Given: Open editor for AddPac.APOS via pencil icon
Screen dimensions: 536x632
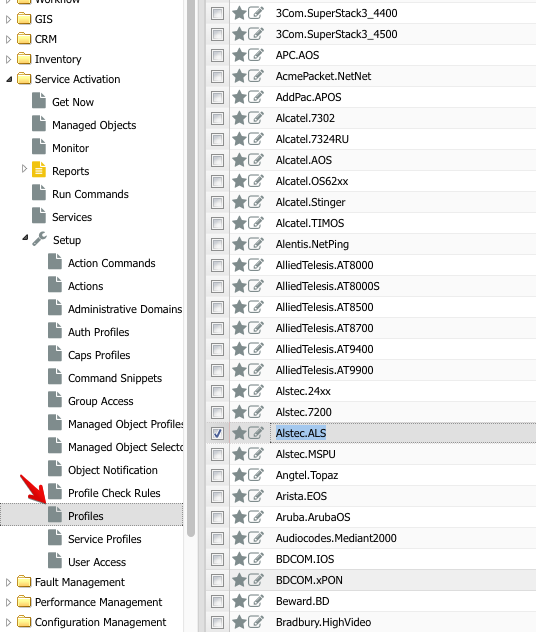Looking at the screenshot, I should pos(256,97).
